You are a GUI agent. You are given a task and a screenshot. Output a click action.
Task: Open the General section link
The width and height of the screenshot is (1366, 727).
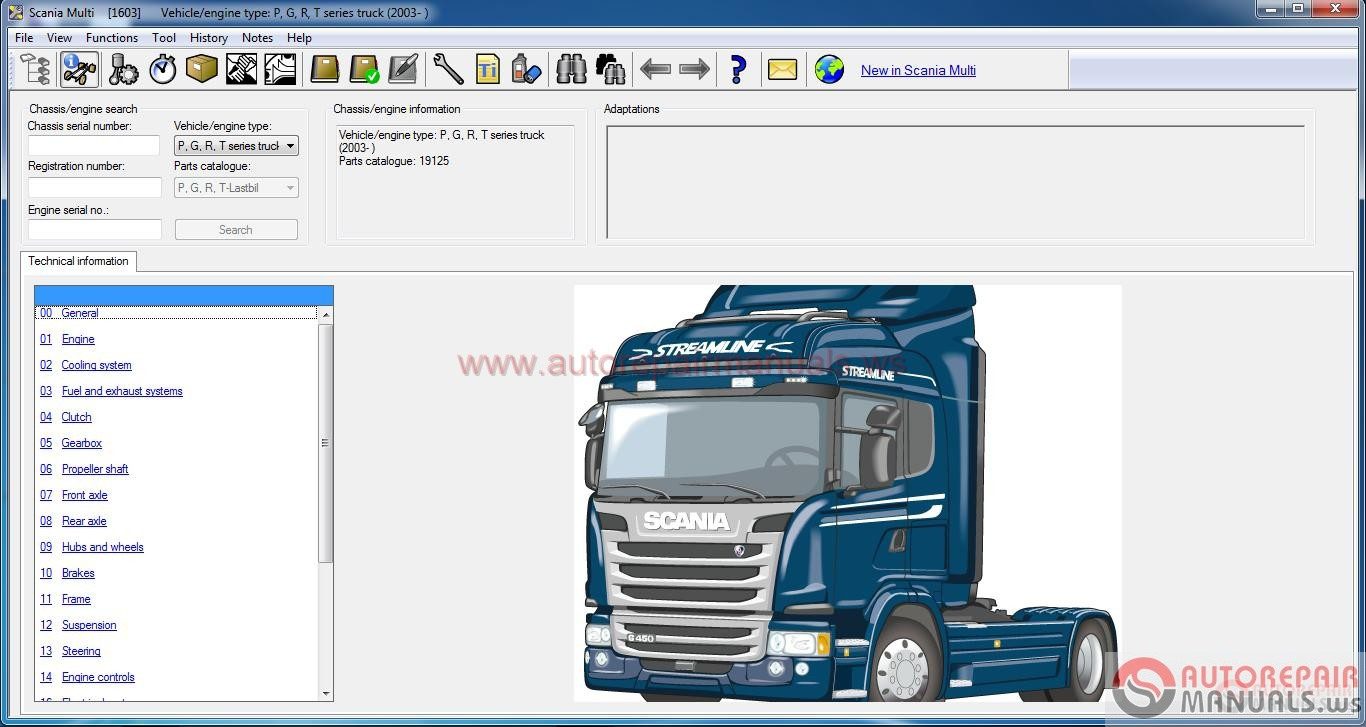(x=79, y=313)
